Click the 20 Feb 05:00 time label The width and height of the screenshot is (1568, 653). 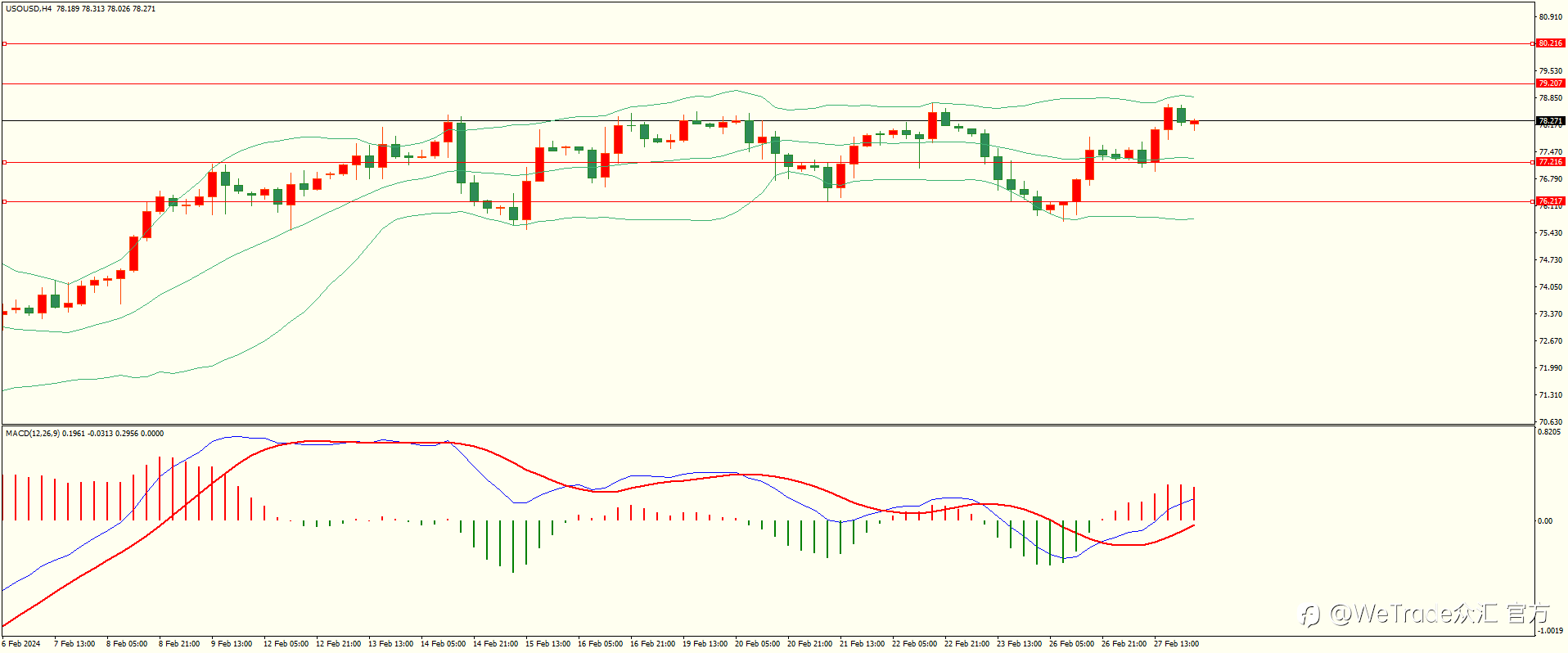tap(757, 644)
